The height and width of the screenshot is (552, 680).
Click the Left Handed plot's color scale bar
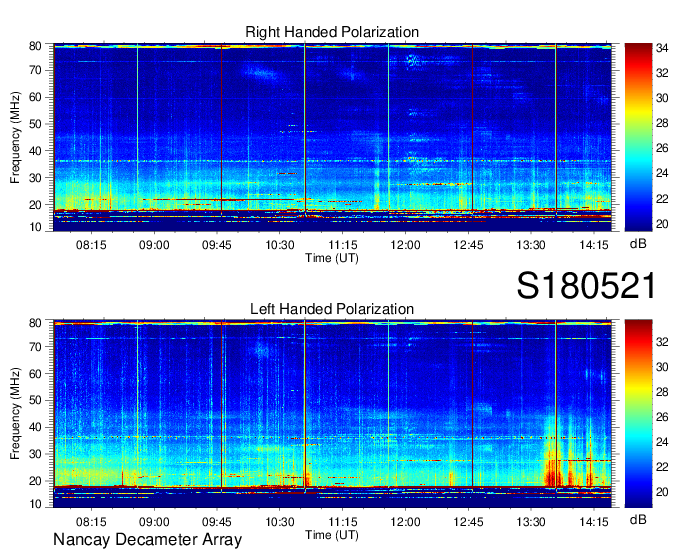click(638, 414)
